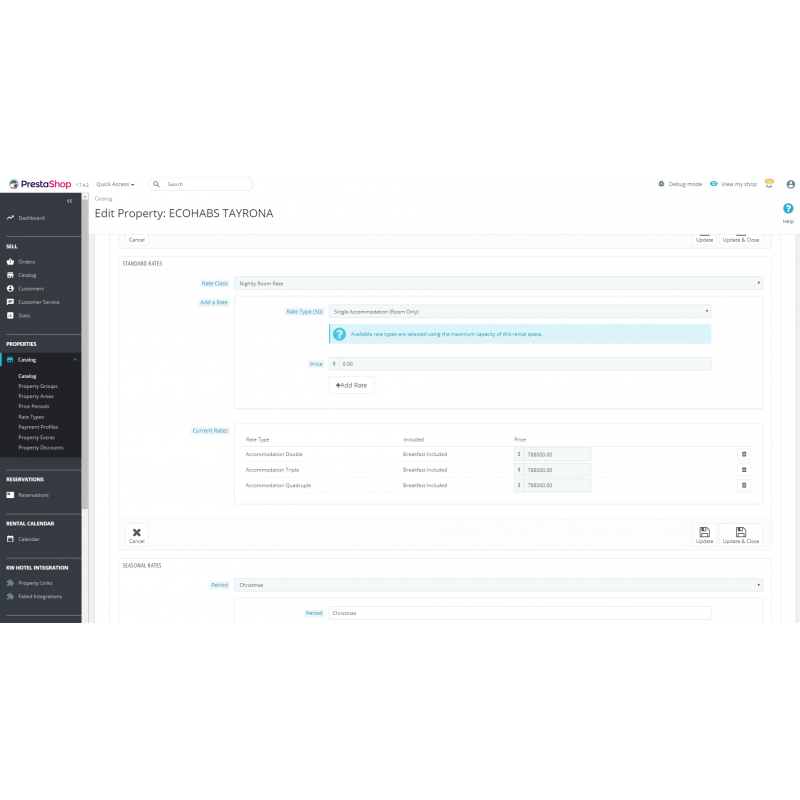Select Property Areas submenu item

click(36, 396)
